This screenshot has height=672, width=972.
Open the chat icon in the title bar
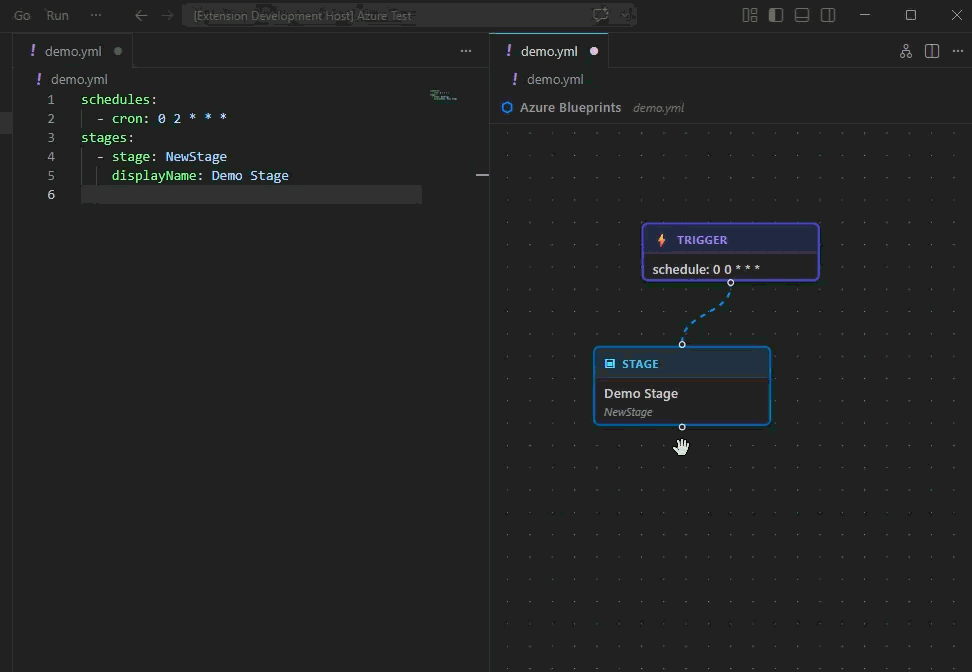point(600,15)
